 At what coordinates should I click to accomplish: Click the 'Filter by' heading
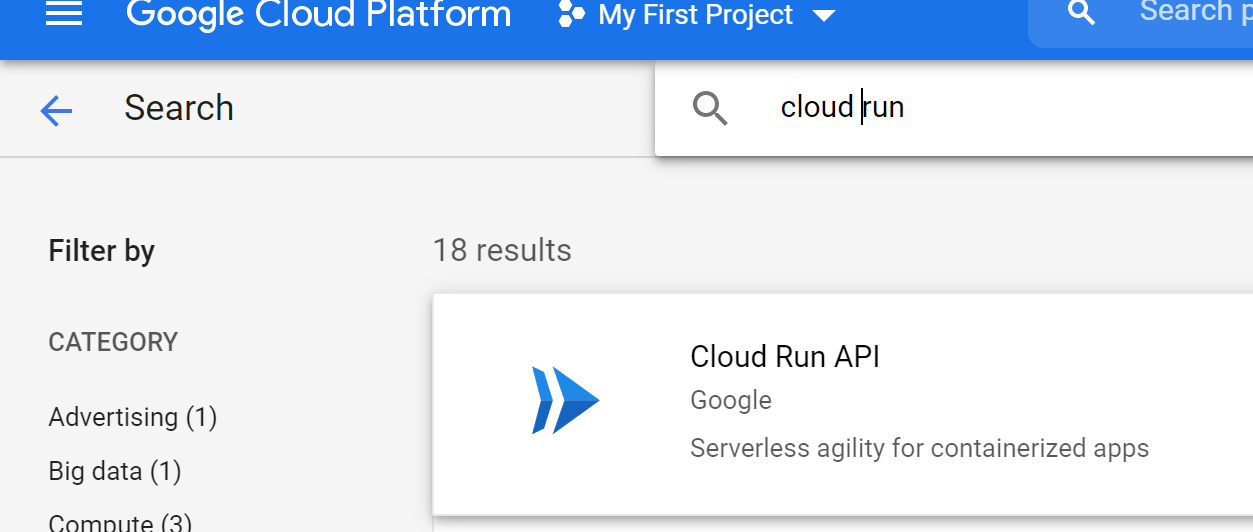[x=102, y=251]
